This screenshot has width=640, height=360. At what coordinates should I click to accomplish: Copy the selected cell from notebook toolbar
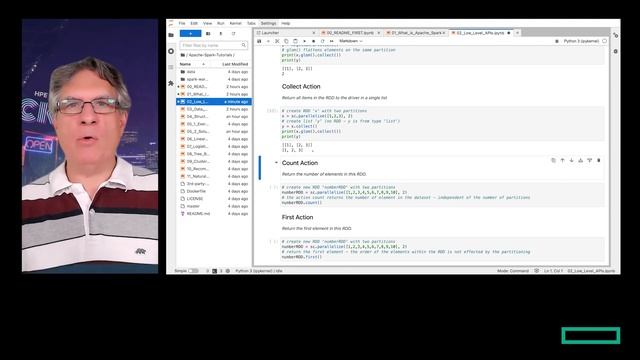(286, 41)
